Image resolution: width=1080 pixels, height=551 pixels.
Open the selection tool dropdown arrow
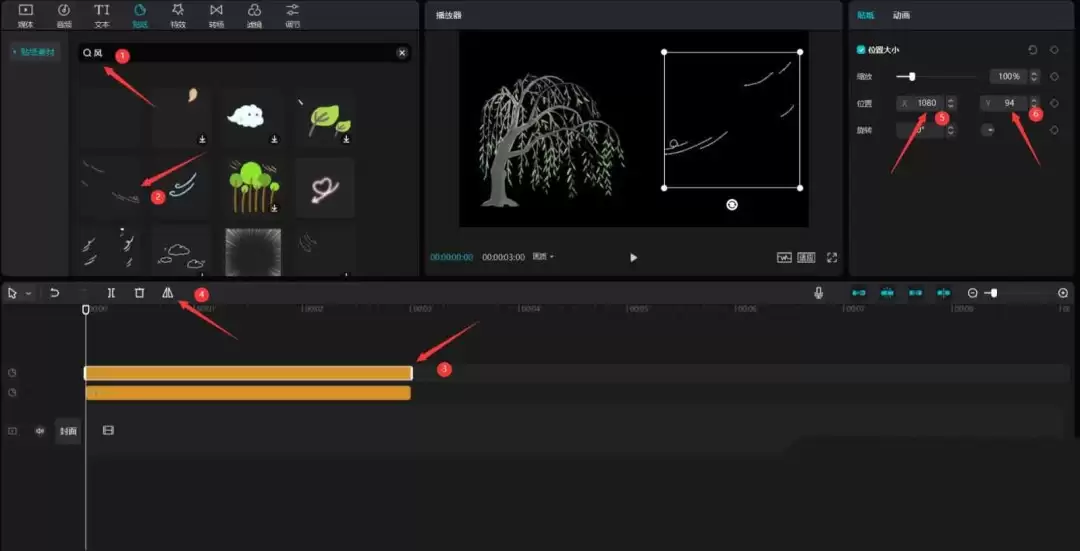[x=28, y=294]
